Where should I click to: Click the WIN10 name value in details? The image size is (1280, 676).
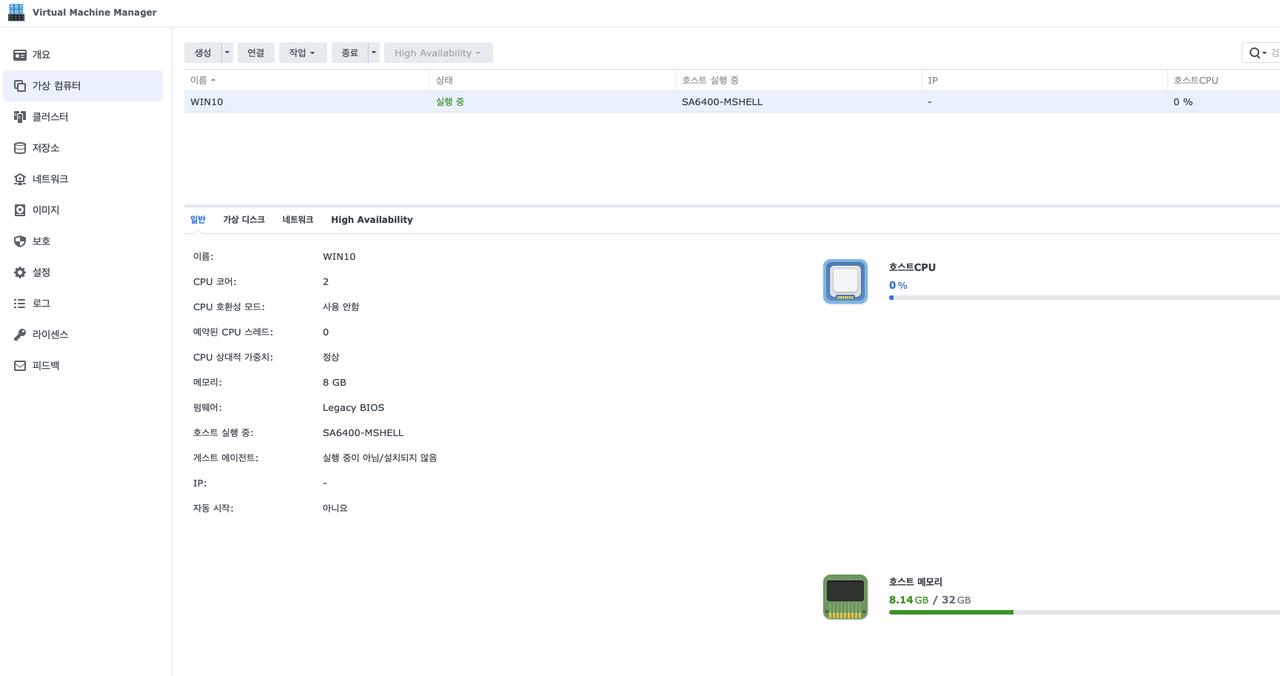pos(339,257)
